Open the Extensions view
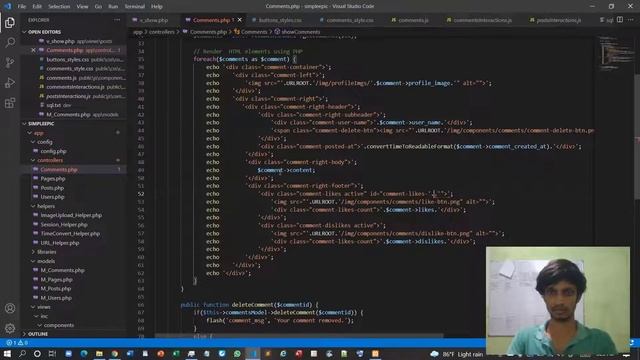640x360 pixels. pyautogui.click(x=10, y=102)
